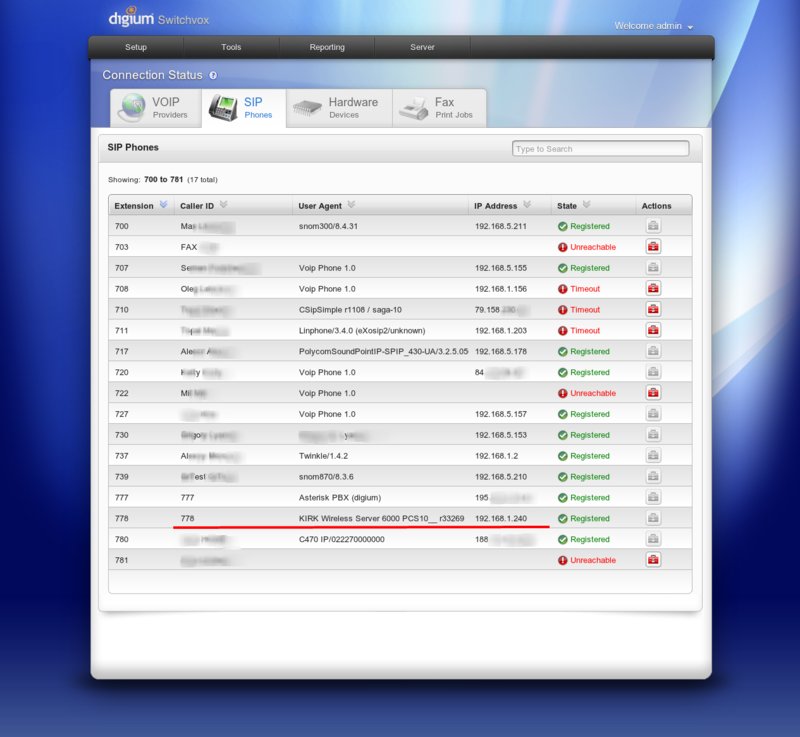
Task: Select the Asterisk PBX (digium) user agent
Action: pyautogui.click(x=340, y=498)
